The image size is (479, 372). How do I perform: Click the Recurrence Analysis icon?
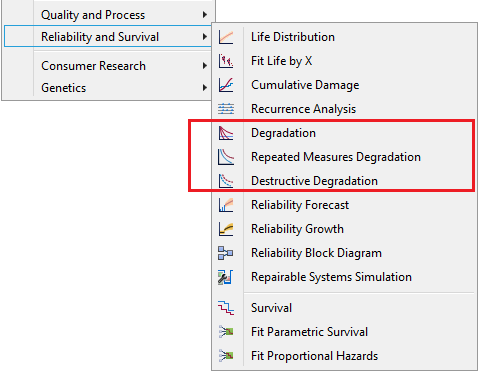click(x=226, y=109)
